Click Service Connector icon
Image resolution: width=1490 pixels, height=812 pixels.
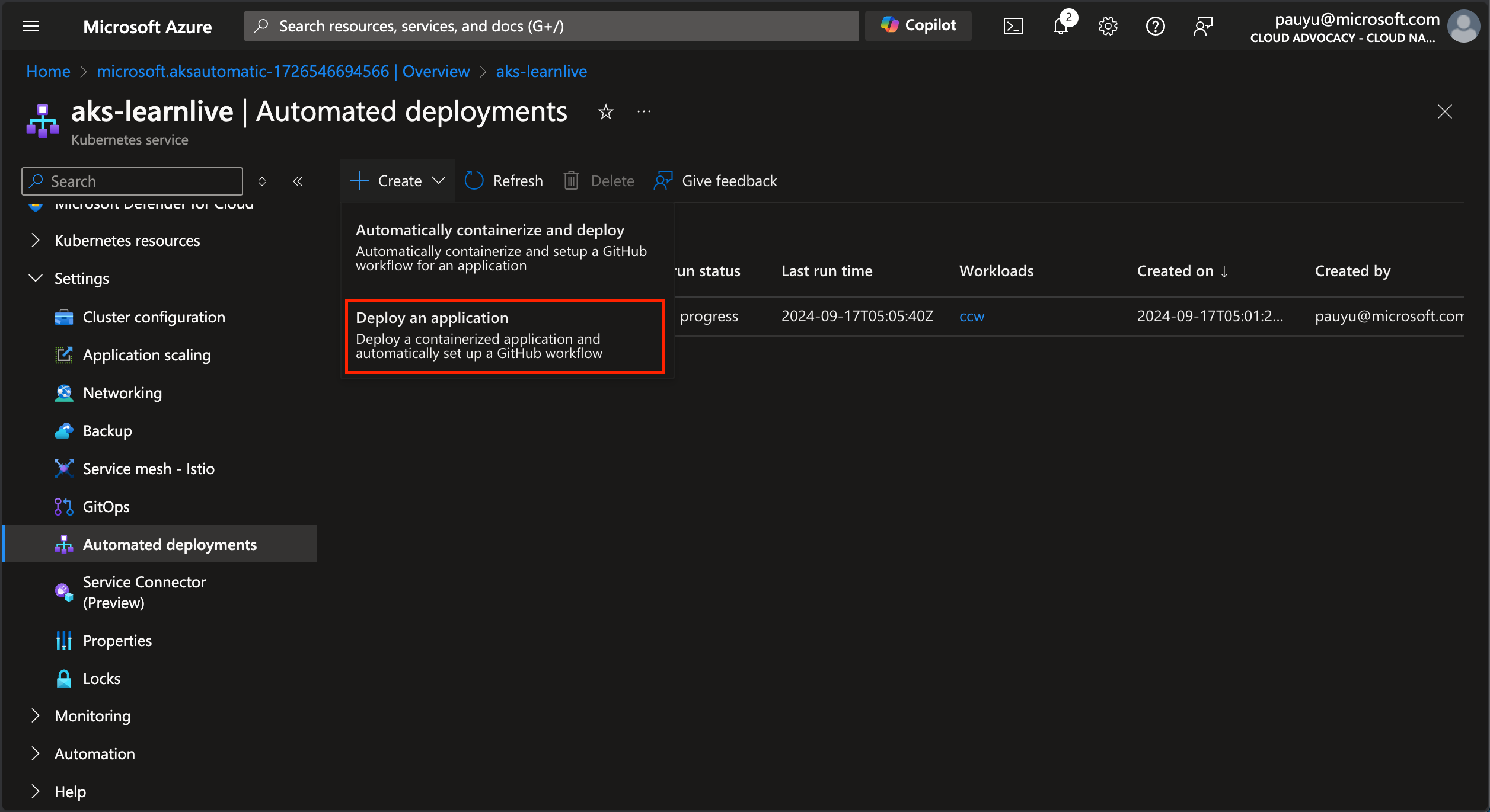[63, 592]
